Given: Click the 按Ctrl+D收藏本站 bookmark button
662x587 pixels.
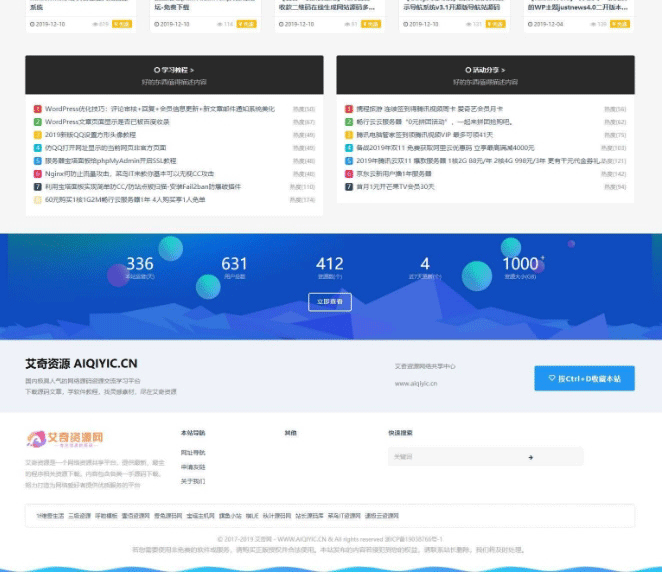Looking at the screenshot, I should coord(584,378).
